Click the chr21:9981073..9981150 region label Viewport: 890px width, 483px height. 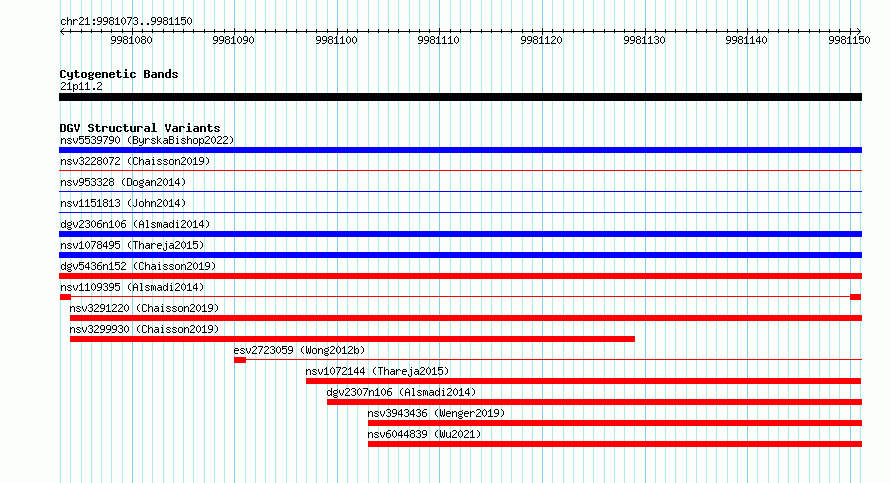tap(126, 21)
